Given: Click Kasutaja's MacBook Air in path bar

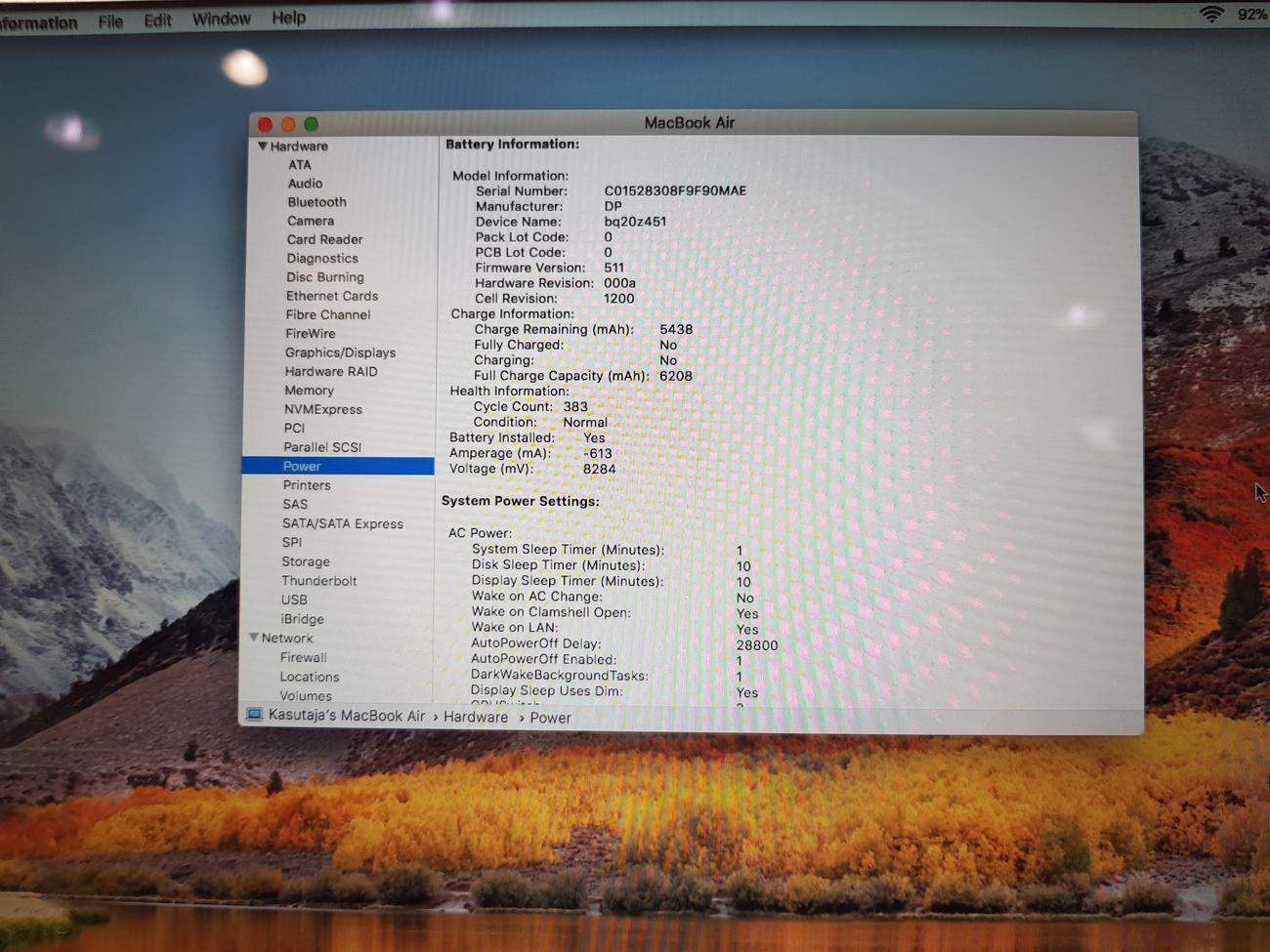Looking at the screenshot, I should 347,716.
